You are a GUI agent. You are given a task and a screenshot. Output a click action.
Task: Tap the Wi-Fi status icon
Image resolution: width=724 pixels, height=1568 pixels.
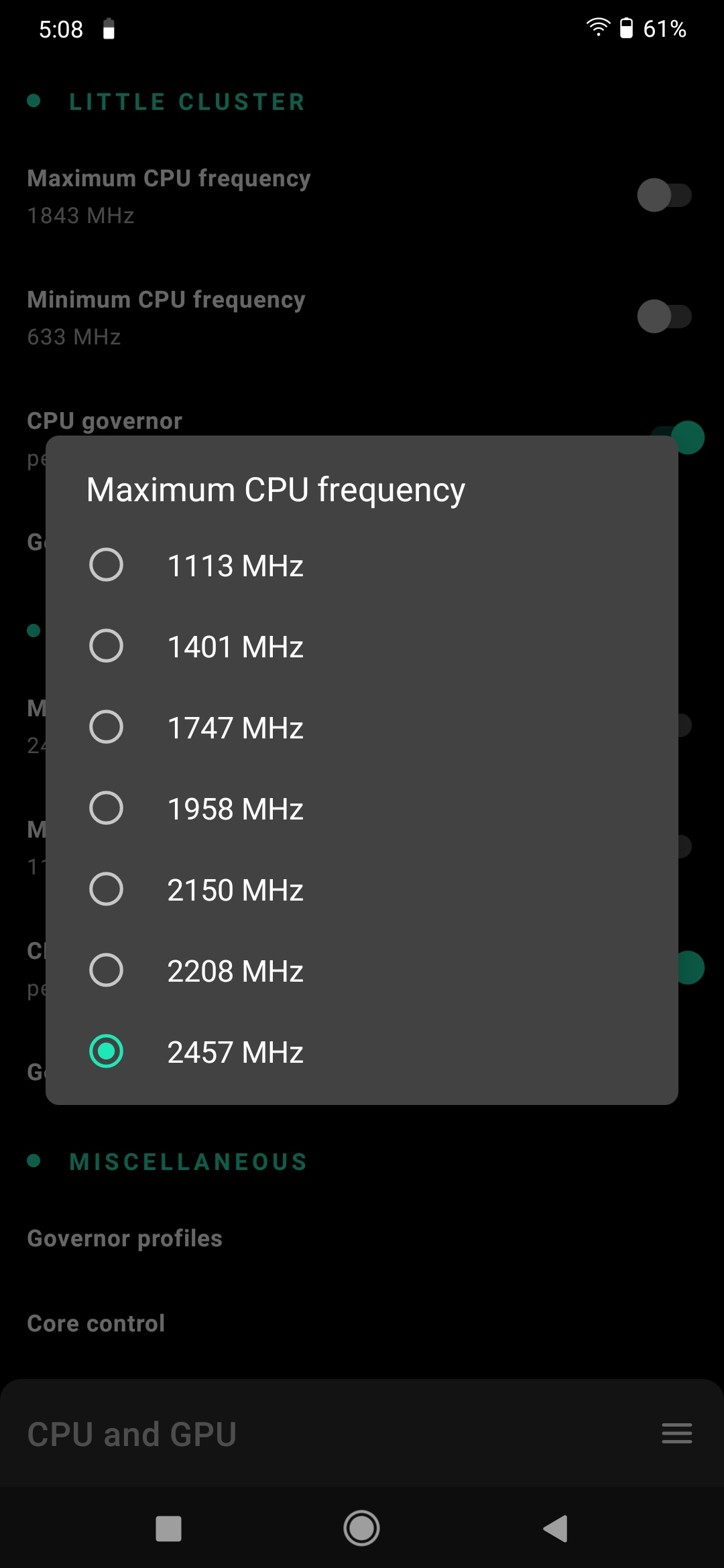click(597, 27)
